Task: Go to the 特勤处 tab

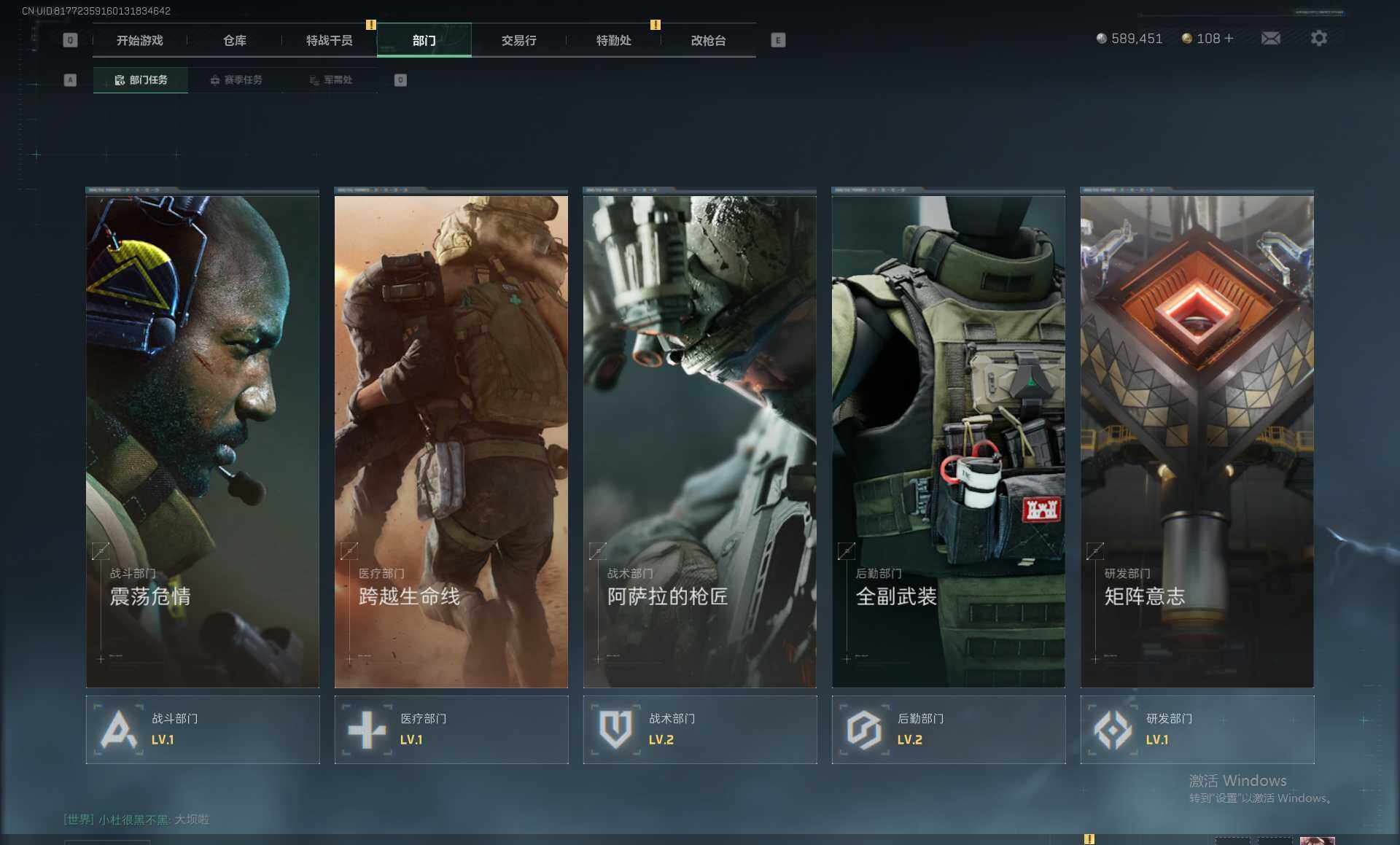Action: pyautogui.click(x=613, y=41)
